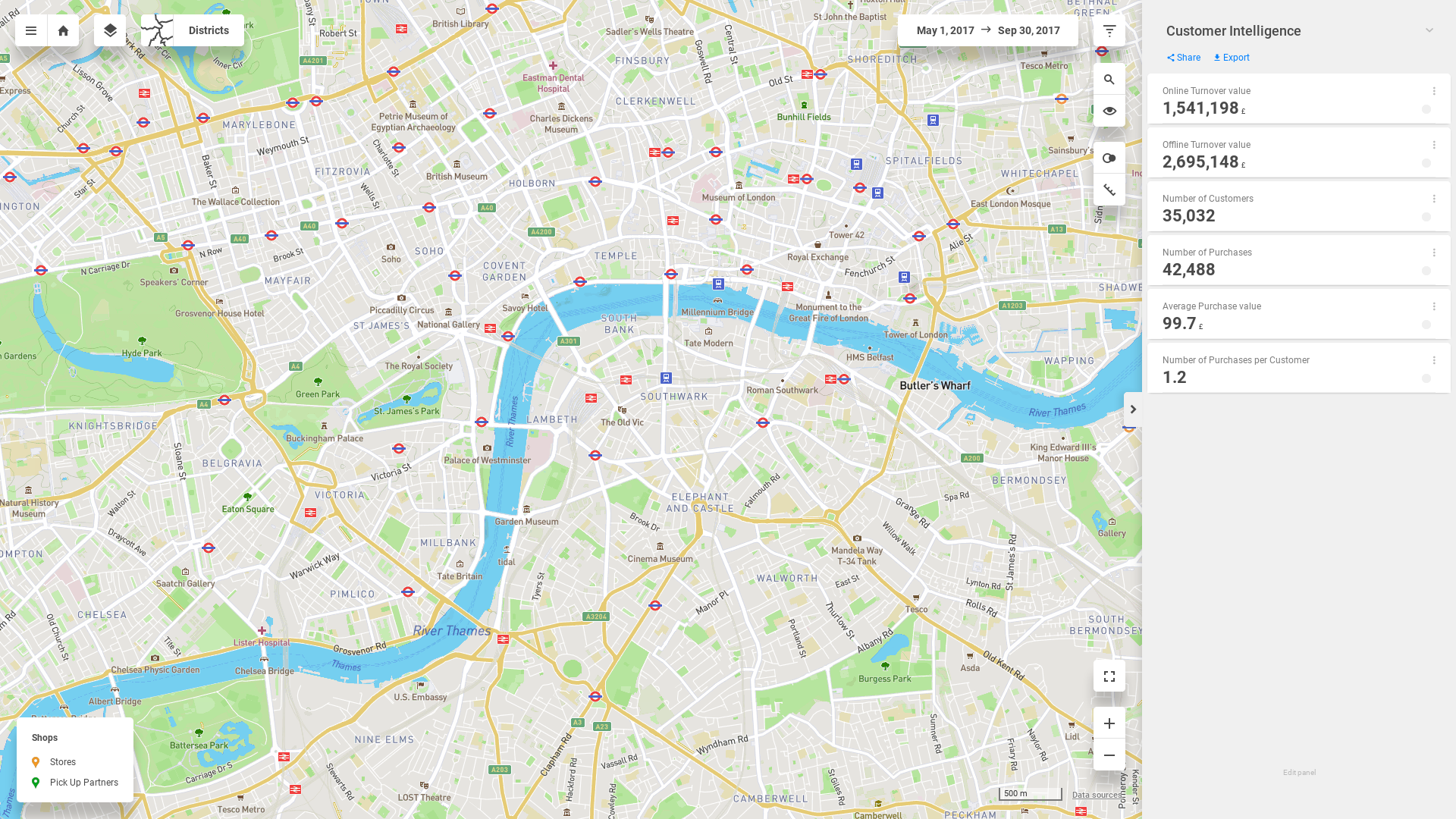
Task: Toggle circle indicator on Online Turnover value
Action: pos(1426,109)
